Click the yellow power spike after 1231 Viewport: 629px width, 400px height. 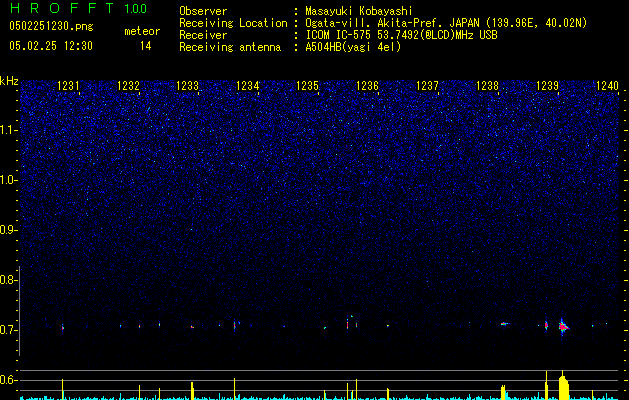tap(63, 389)
